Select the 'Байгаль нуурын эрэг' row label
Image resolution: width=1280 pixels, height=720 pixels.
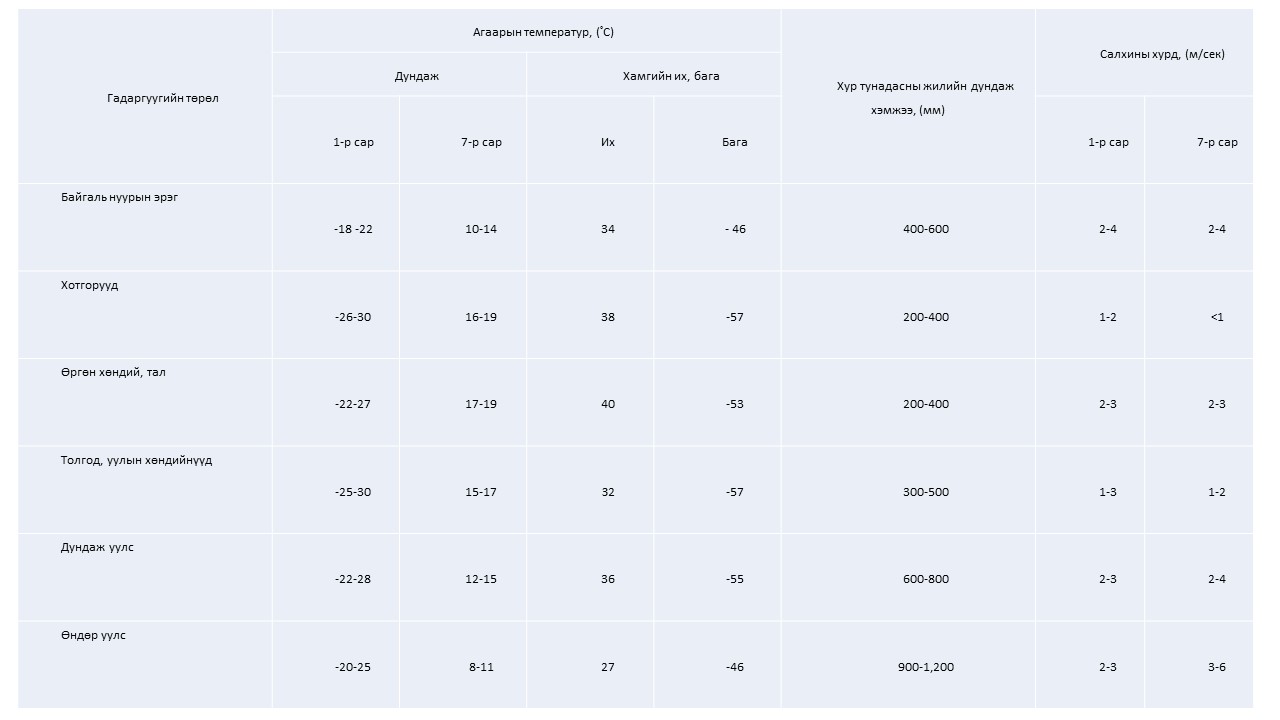[119, 197]
